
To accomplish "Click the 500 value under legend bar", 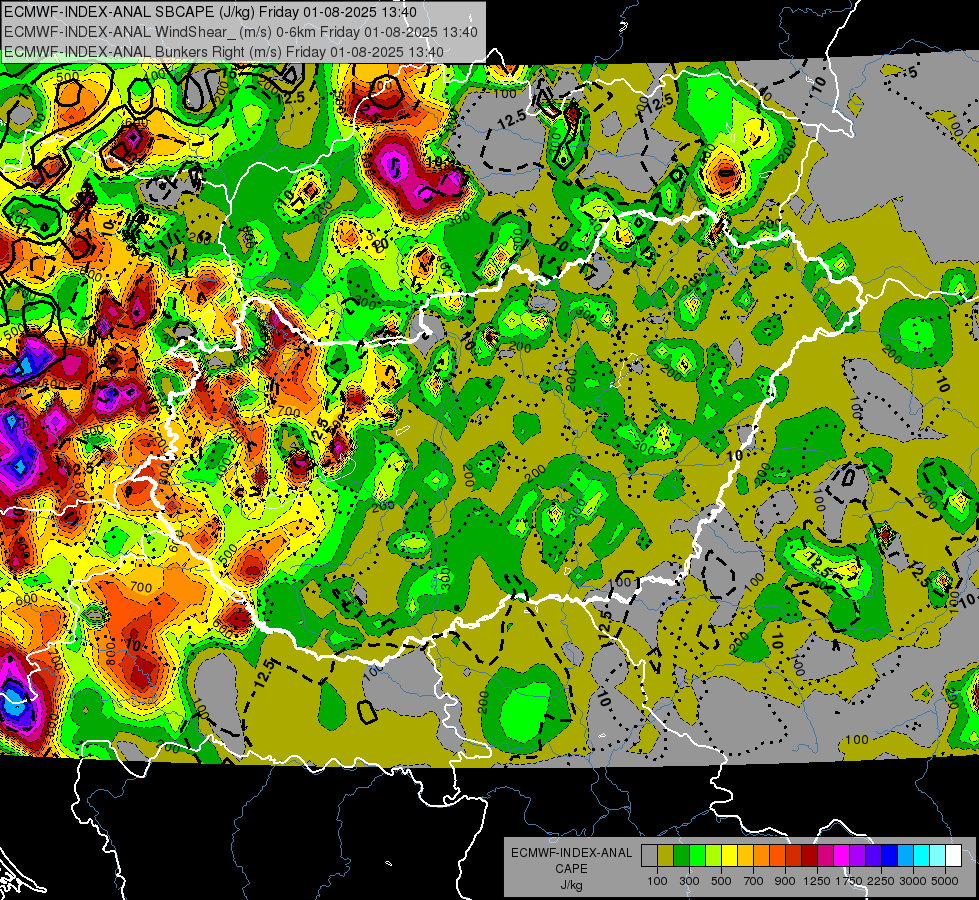I will 721,881.
